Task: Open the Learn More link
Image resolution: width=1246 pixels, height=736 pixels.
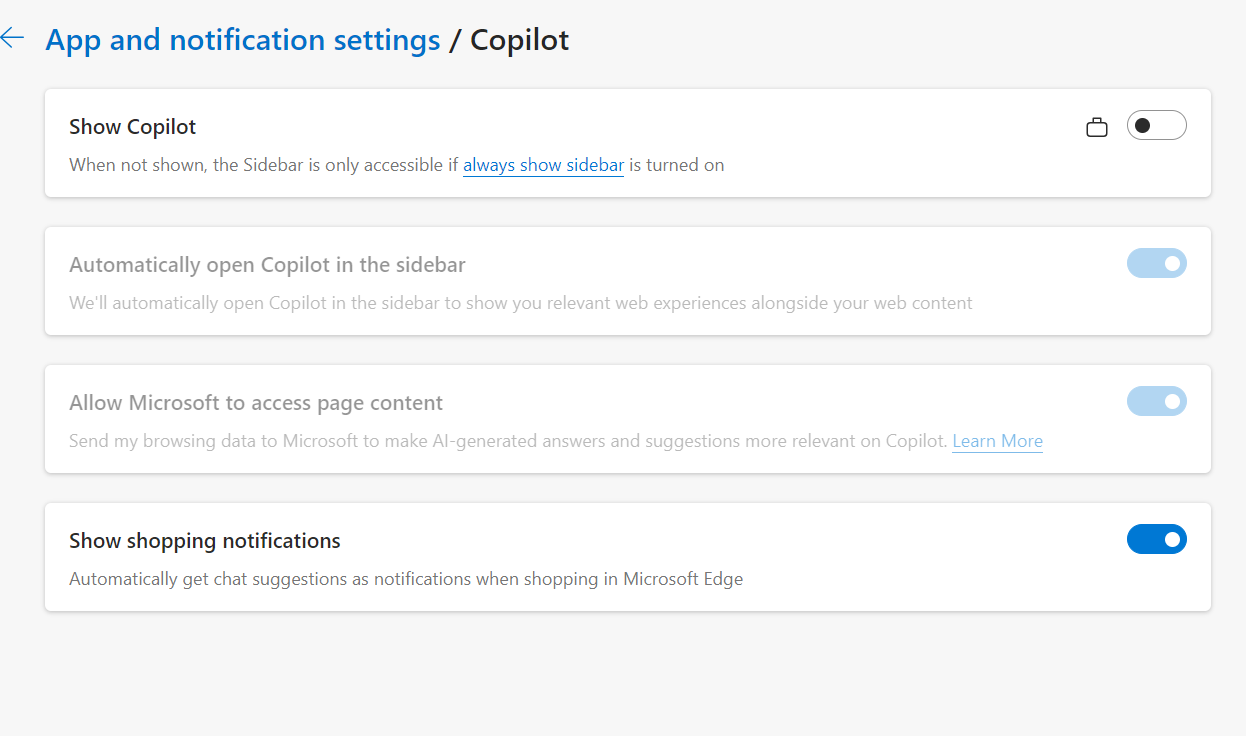Action: click(x=997, y=441)
